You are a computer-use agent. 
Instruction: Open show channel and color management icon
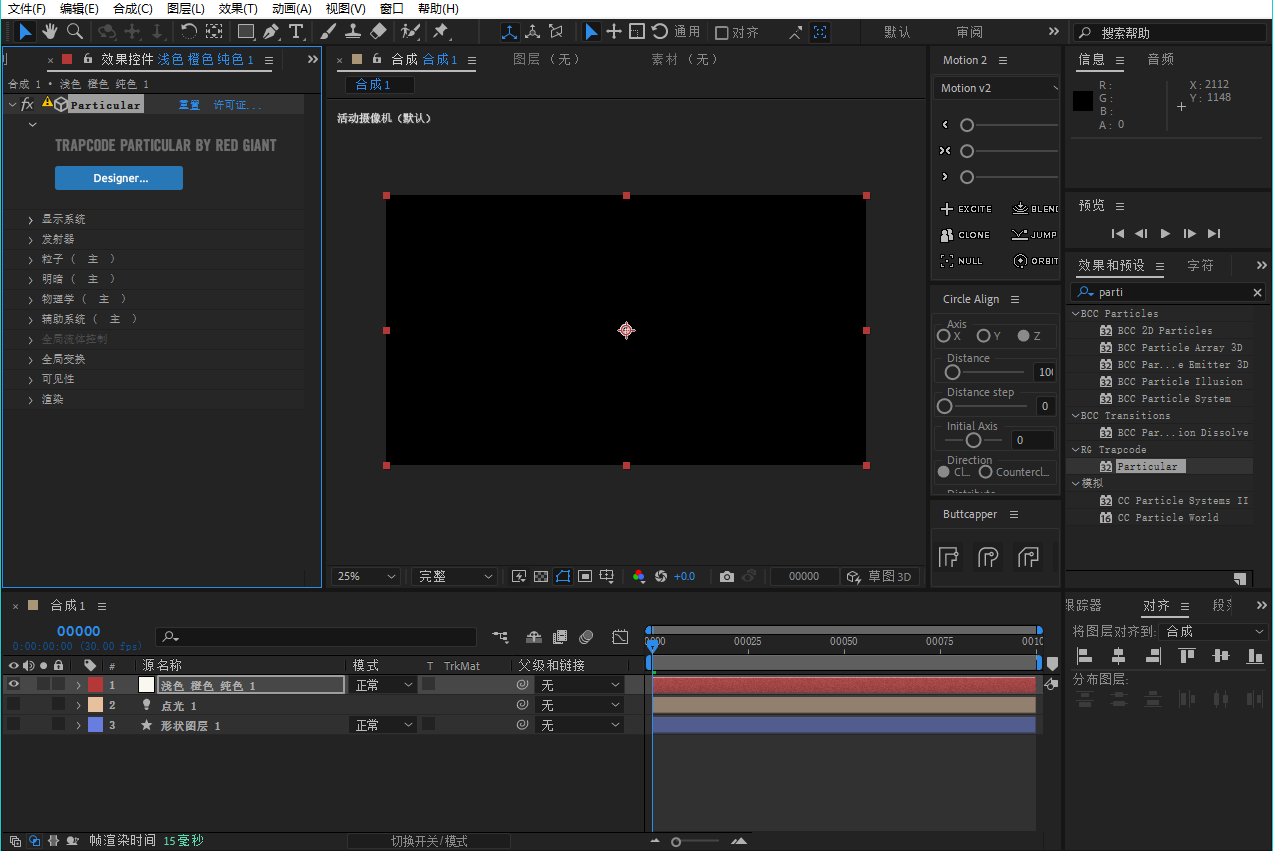(x=639, y=577)
